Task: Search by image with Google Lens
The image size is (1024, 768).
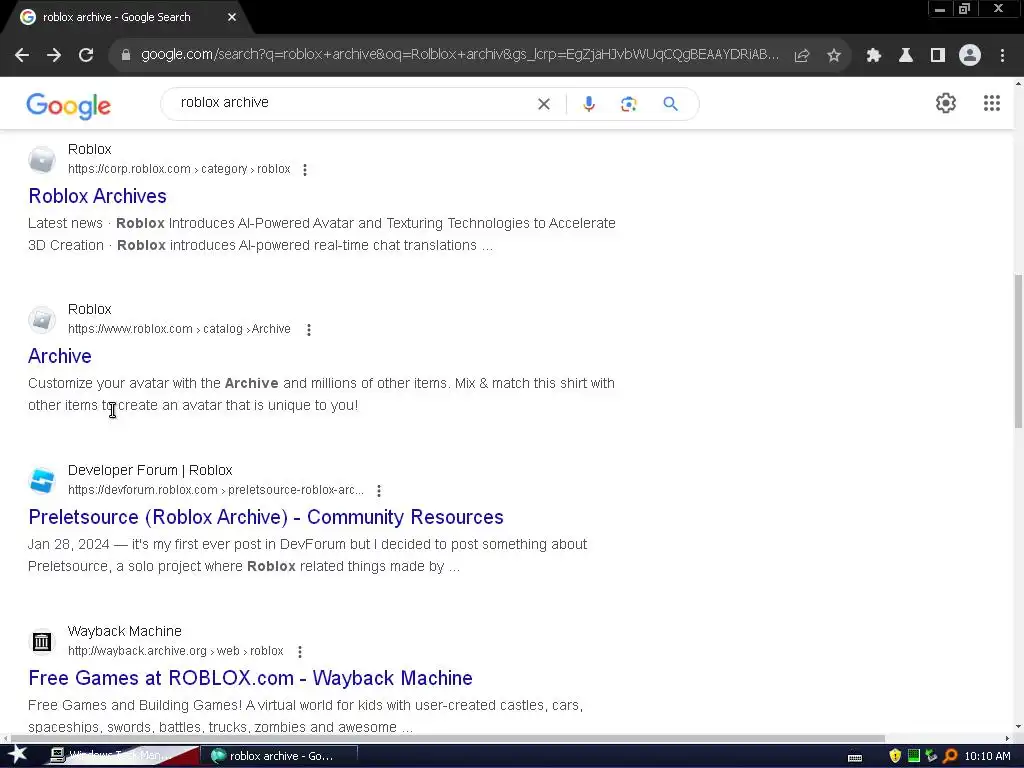Action: (x=628, y=104)
